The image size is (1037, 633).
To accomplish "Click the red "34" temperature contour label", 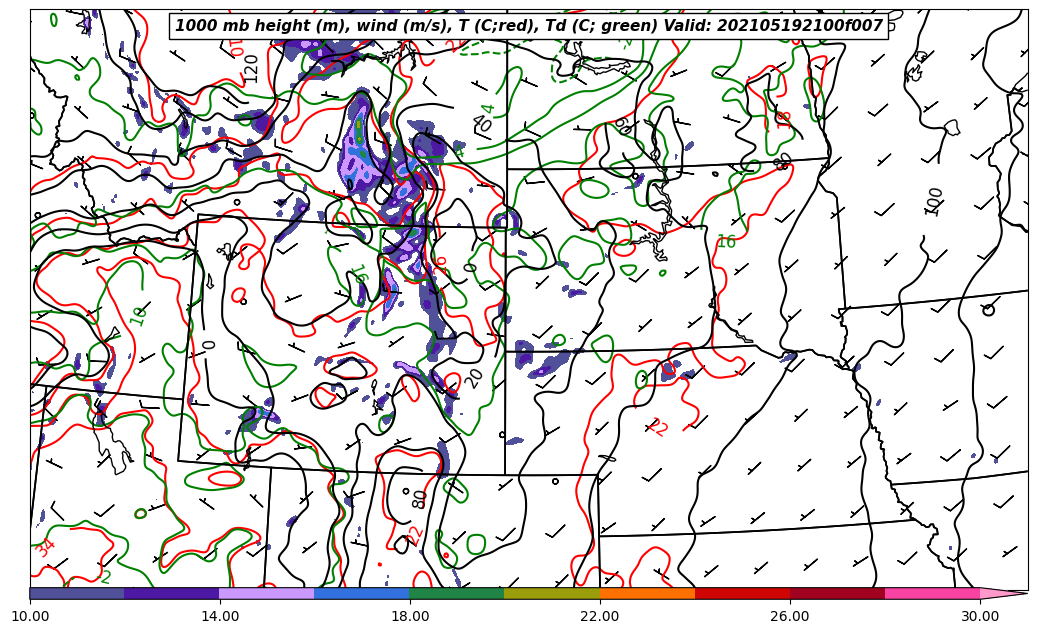I will click(x=44, y=548).
